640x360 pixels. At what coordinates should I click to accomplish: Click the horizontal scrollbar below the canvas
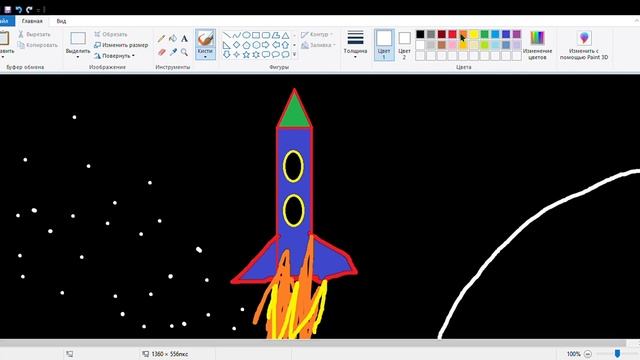313,343
